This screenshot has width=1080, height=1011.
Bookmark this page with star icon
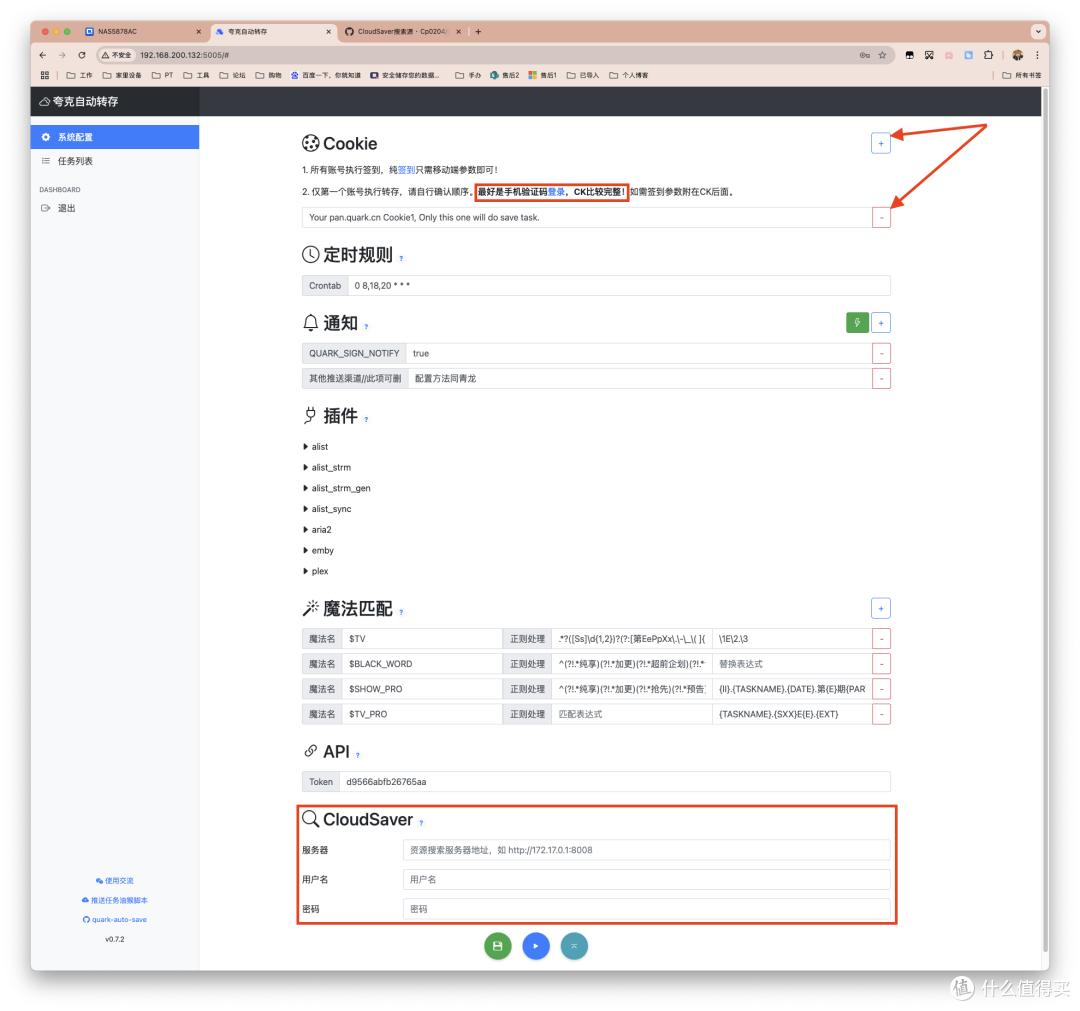point(882,55)
